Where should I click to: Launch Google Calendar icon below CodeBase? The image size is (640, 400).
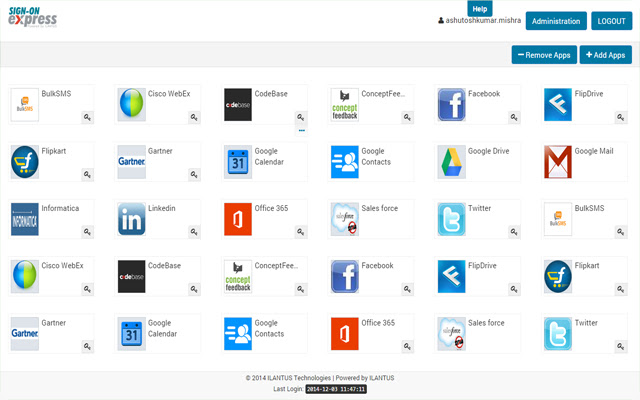pyautogui.click(x=131, y=334)
